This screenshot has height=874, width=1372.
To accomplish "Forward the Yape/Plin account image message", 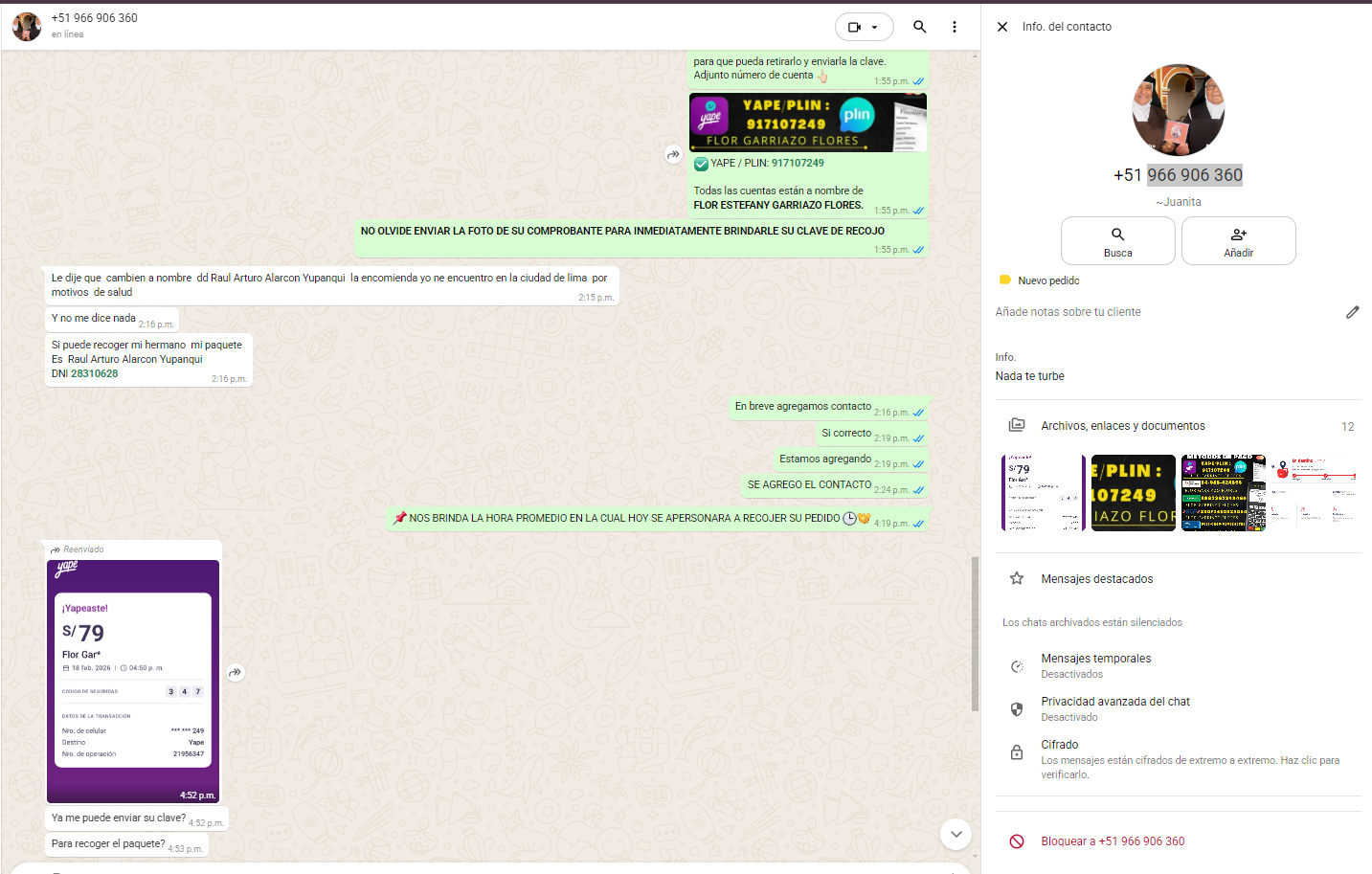I will (674, 154).
